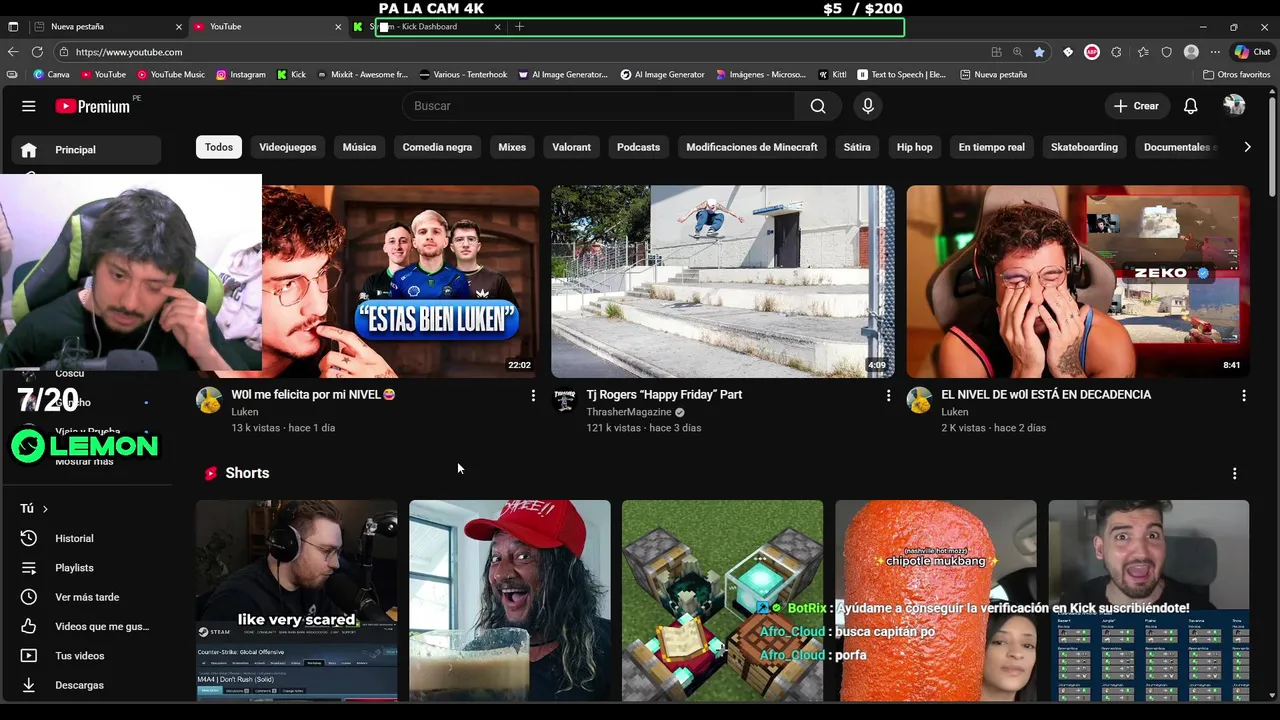Select Modificaciones de Minecraft chip
Viewport: 1280px width, 720px height.
pyautogui.click(x=752, y=147)
